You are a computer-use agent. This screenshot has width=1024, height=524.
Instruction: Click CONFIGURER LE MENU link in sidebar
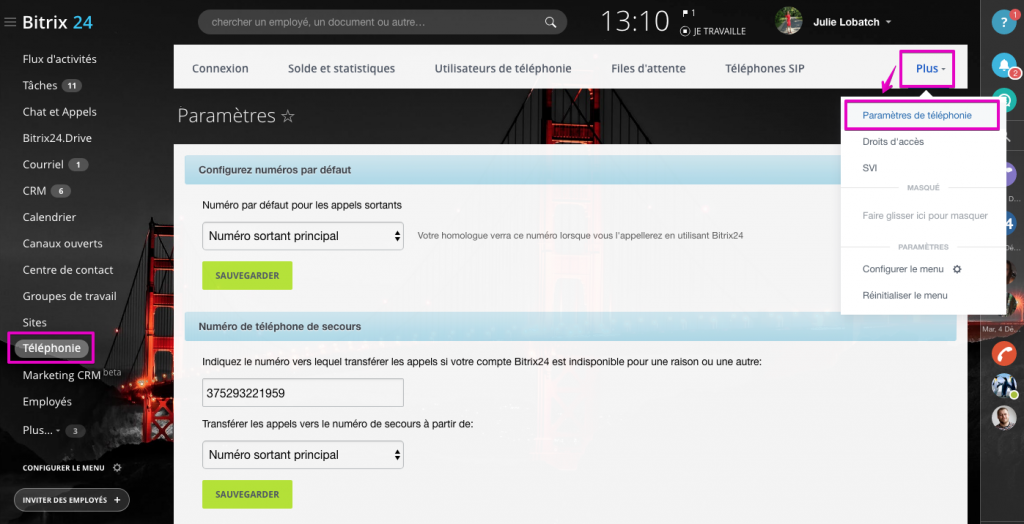(63, 468)
